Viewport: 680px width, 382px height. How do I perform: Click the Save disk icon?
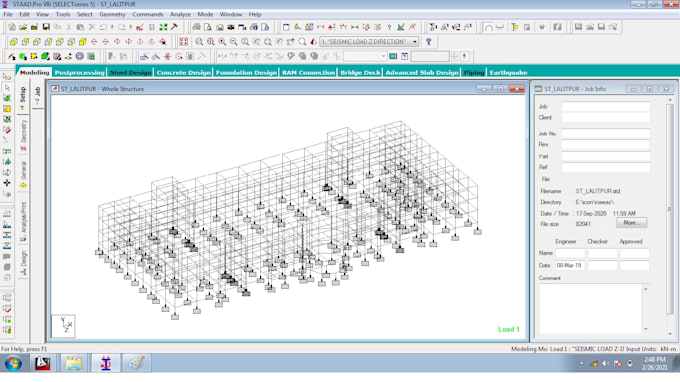pyautogui.click(x=46, y=27)
